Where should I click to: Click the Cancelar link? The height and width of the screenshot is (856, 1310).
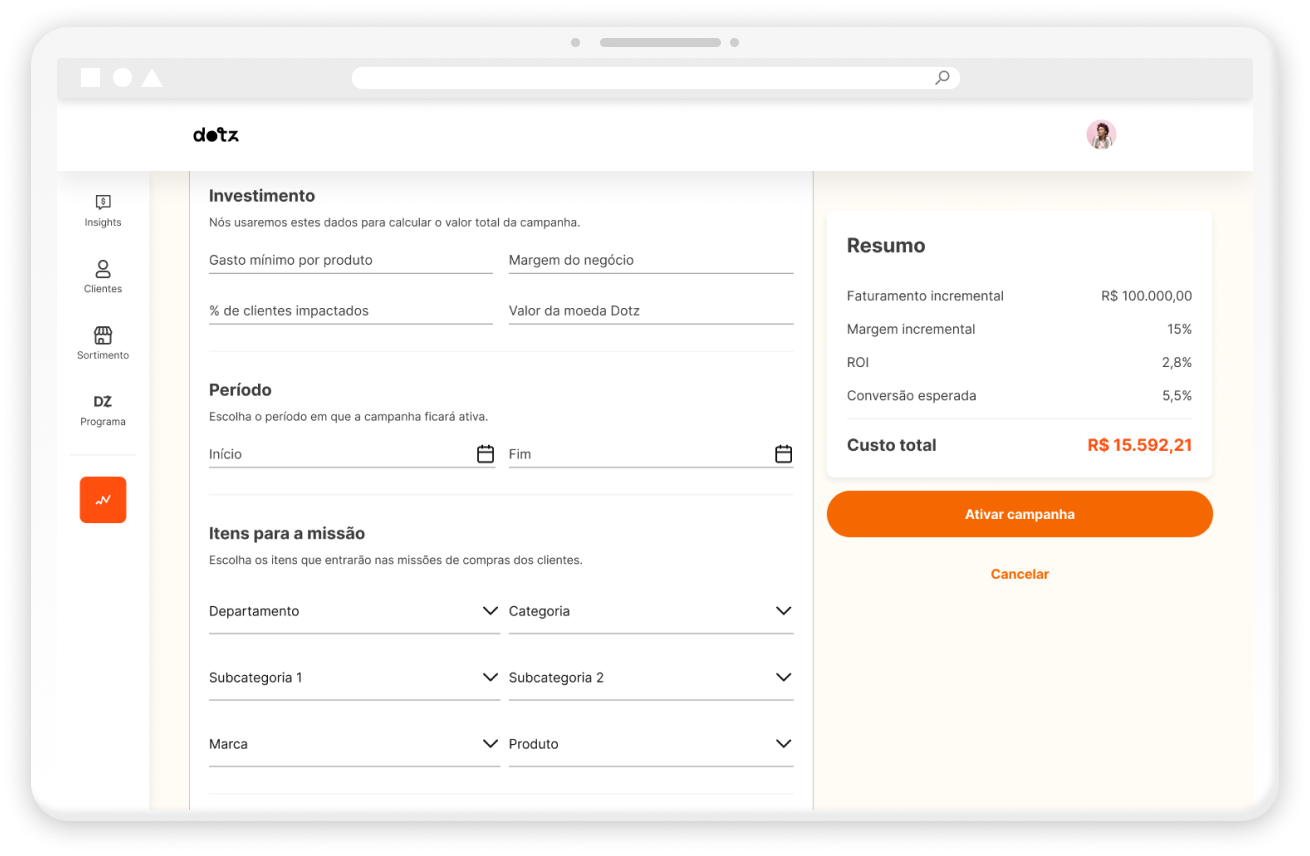click(1020, 574)
